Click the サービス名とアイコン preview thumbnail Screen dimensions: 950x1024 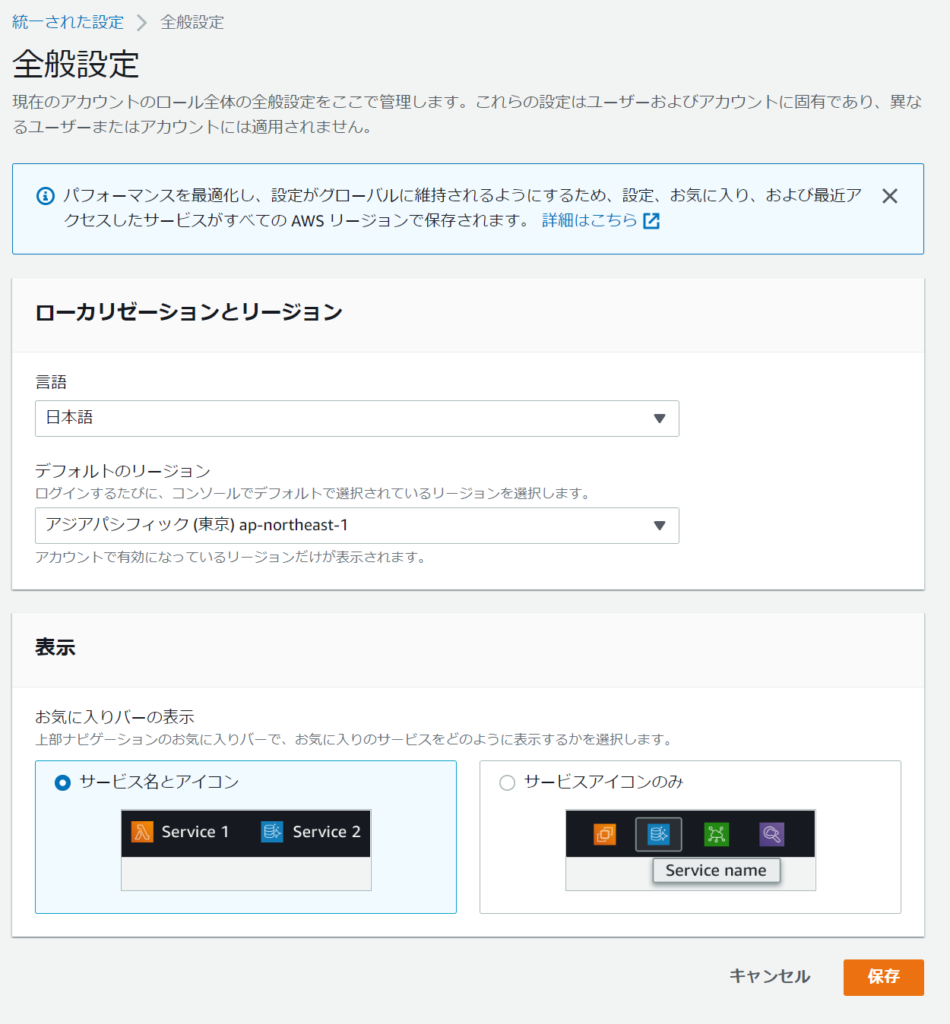246,850
